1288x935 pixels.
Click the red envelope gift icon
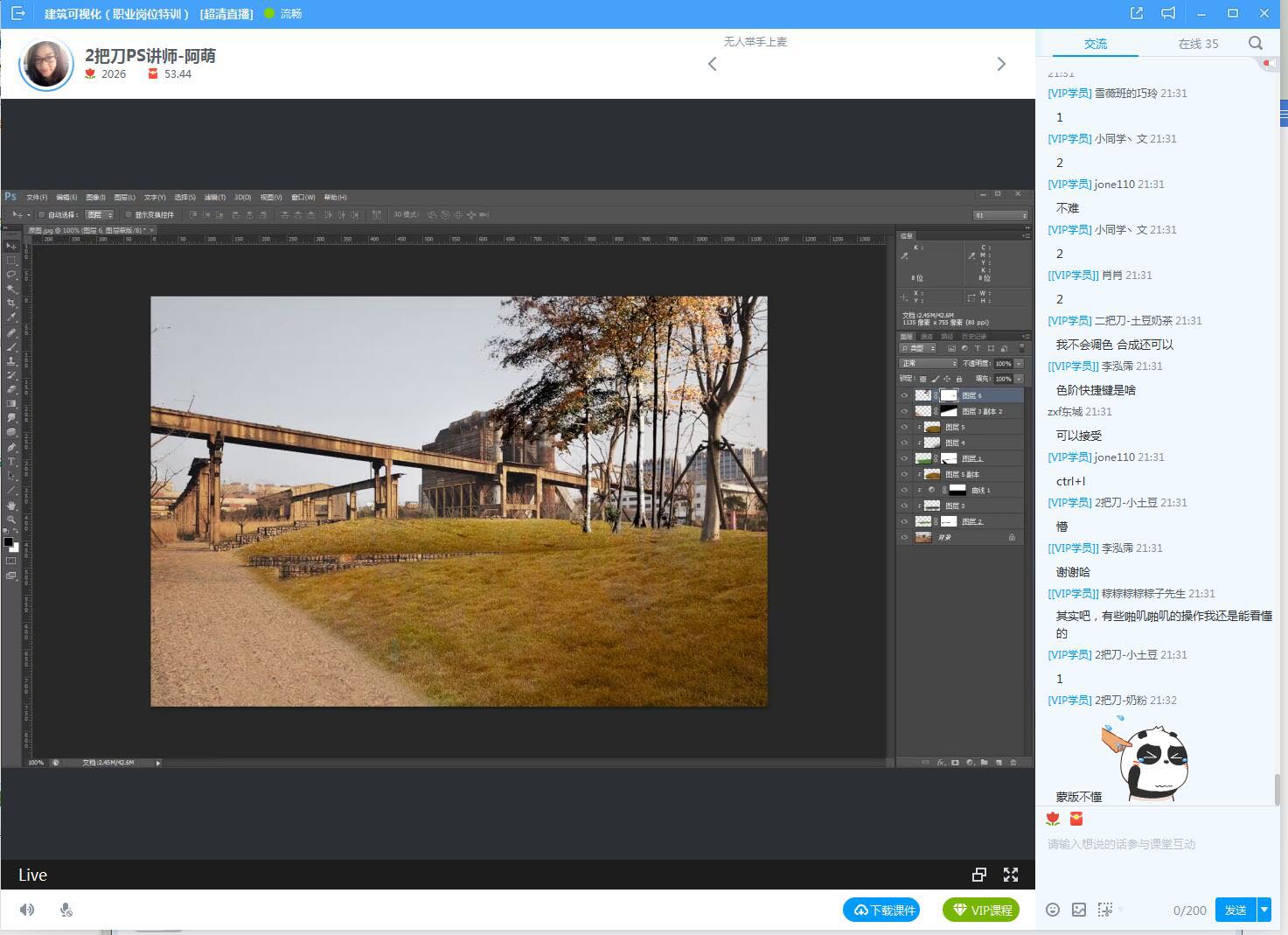(x=1076, y=819)
